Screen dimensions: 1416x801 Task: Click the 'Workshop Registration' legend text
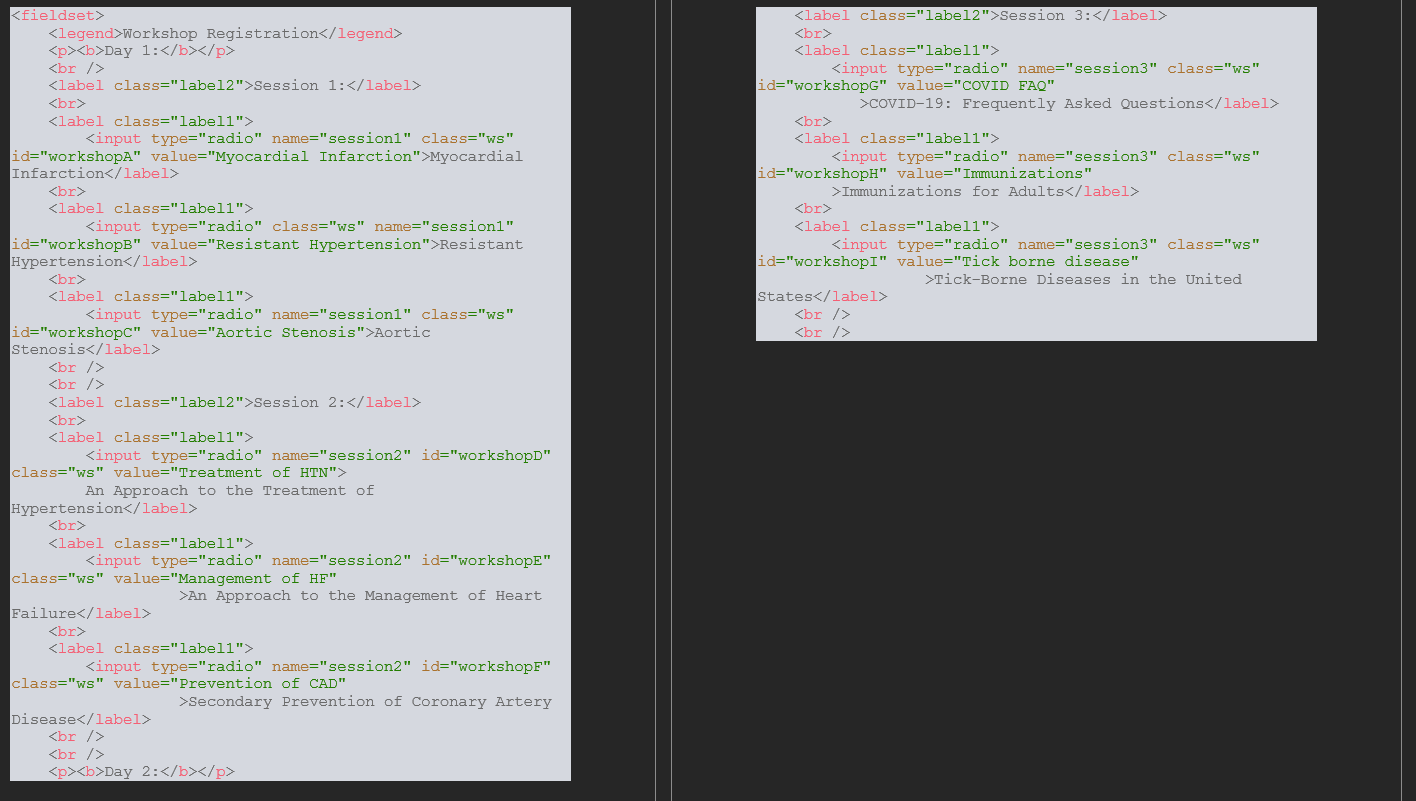pyautogui.click(x=220, y=33)
